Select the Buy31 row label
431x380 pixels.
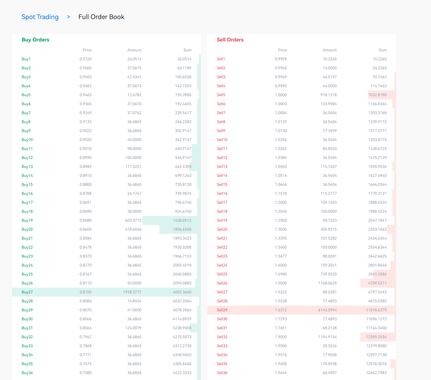point(27,328)
